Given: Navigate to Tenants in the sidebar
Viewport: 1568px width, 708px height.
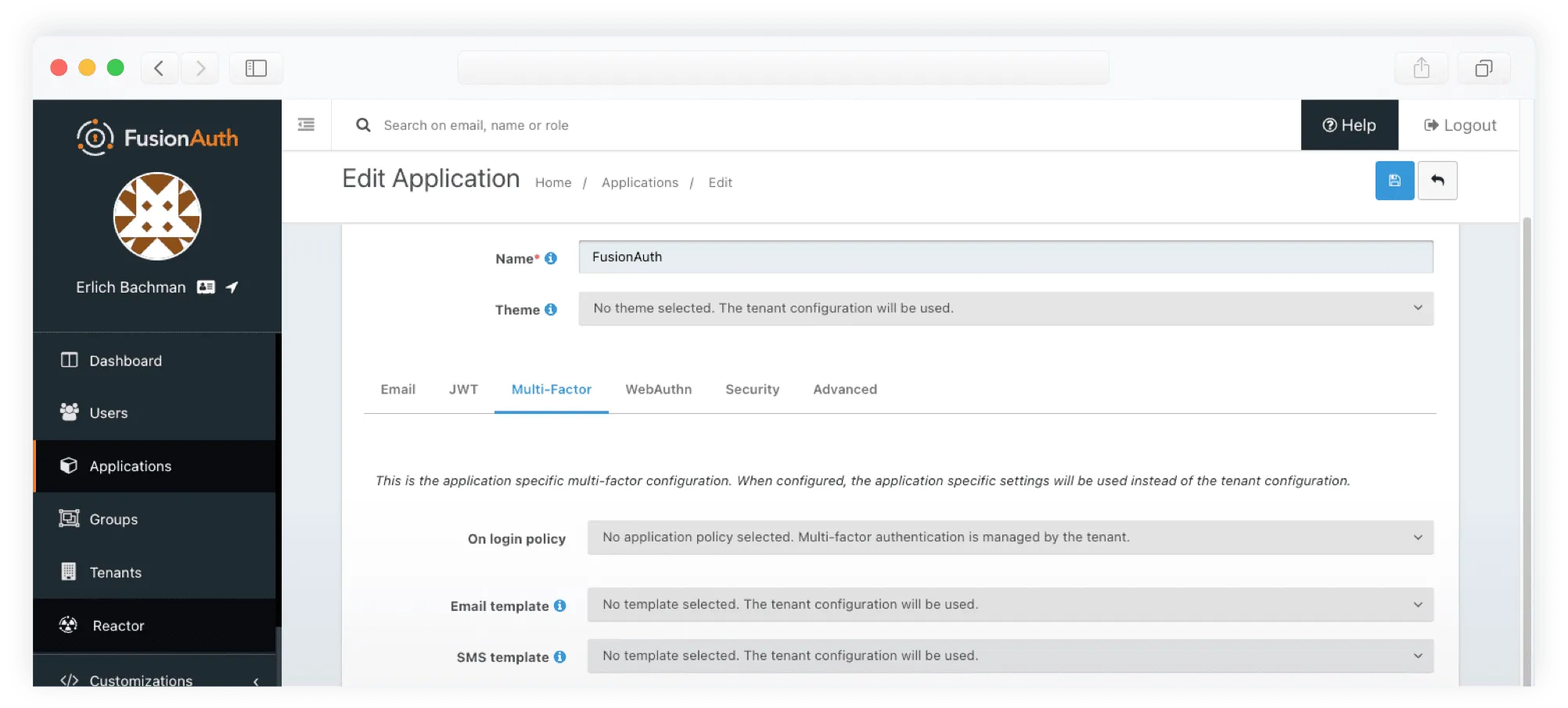Looking at the screenshot, I should pyautogui.click(x=154, y=573).
